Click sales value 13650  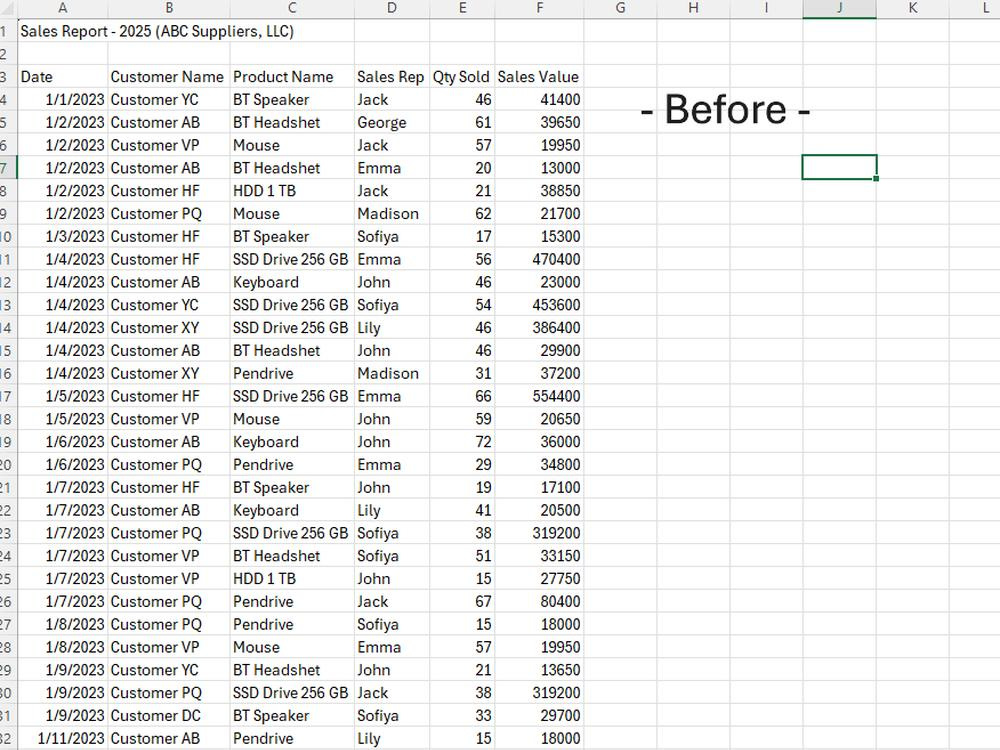[x=540, y=670]
